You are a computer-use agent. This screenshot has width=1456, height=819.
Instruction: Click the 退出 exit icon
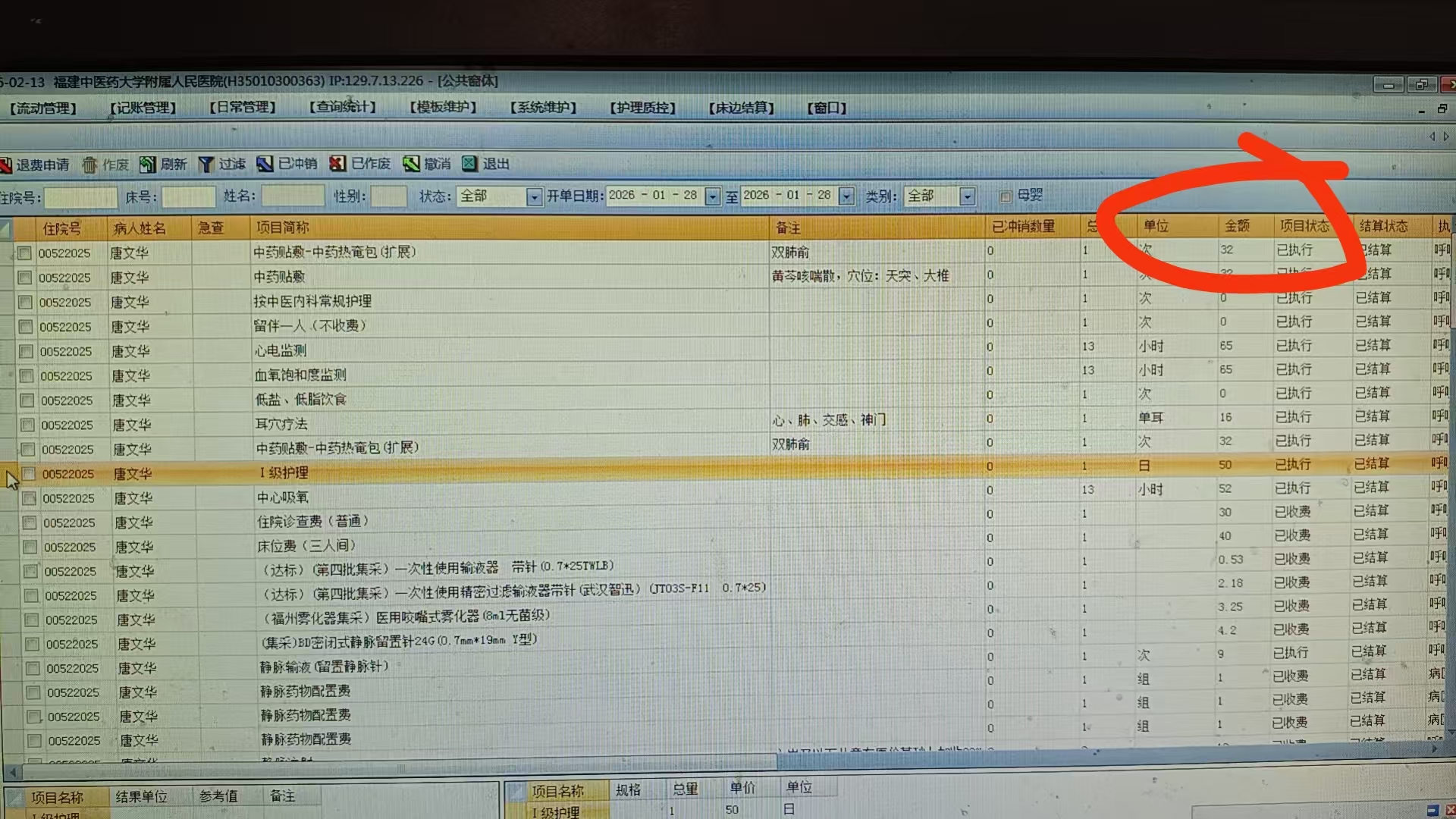[x=470, y=164]
